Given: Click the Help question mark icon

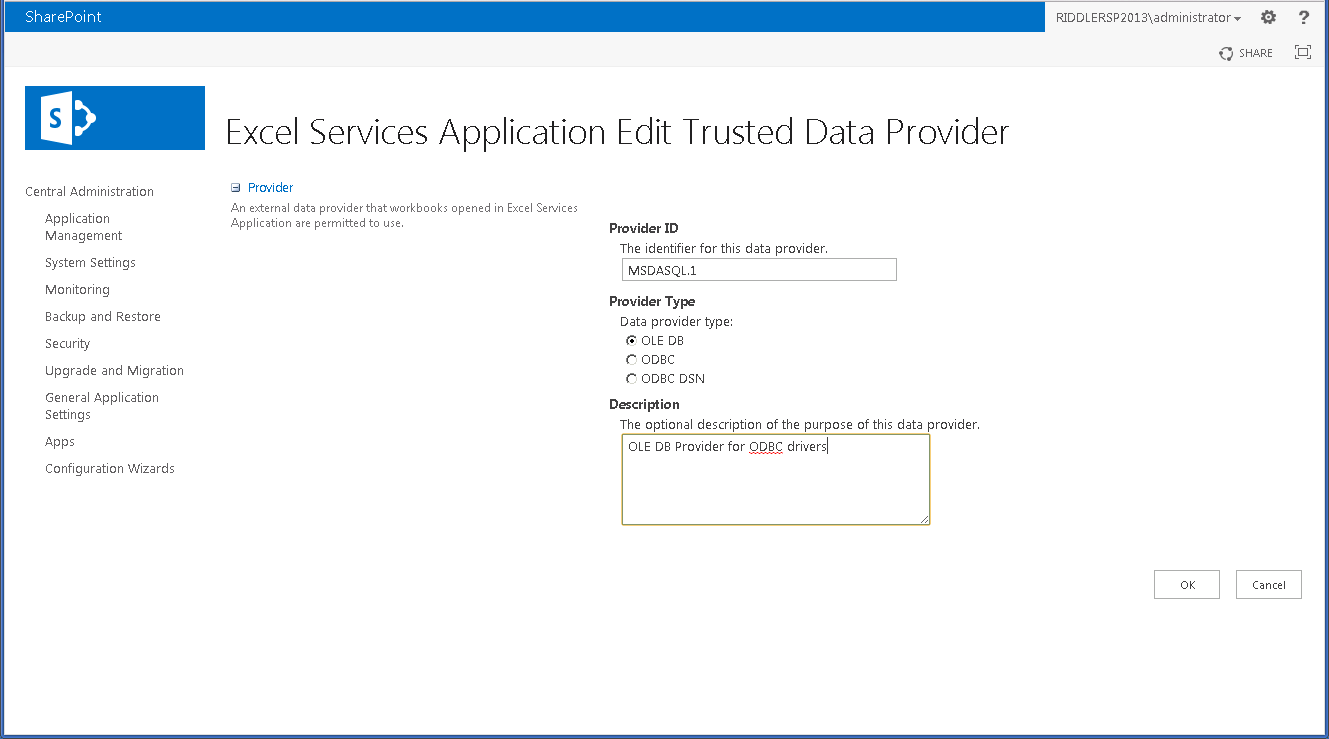Looking at the screenshot, I should pos(1302,17).
